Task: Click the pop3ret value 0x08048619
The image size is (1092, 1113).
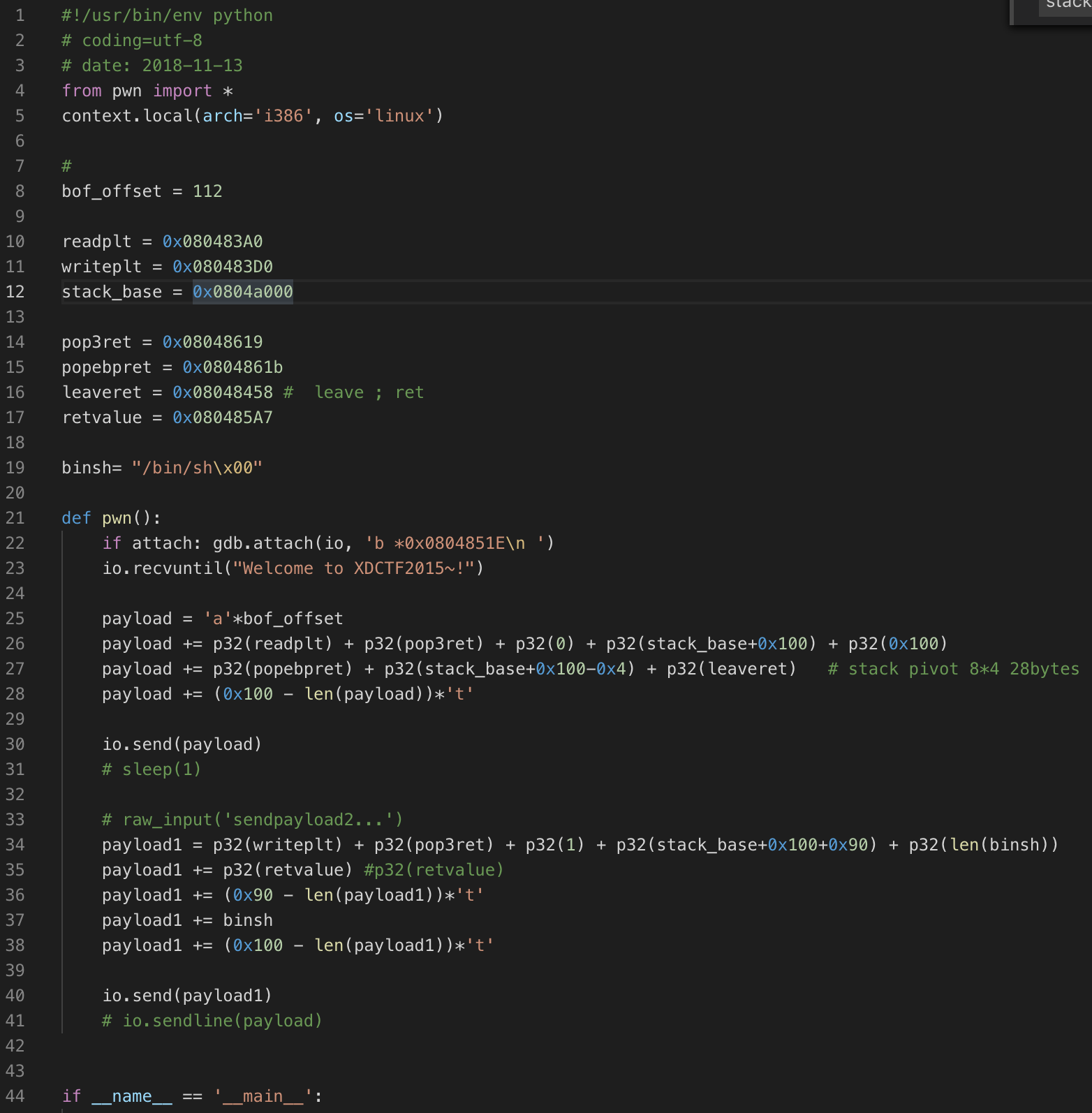Action: (x=213, y=342)
